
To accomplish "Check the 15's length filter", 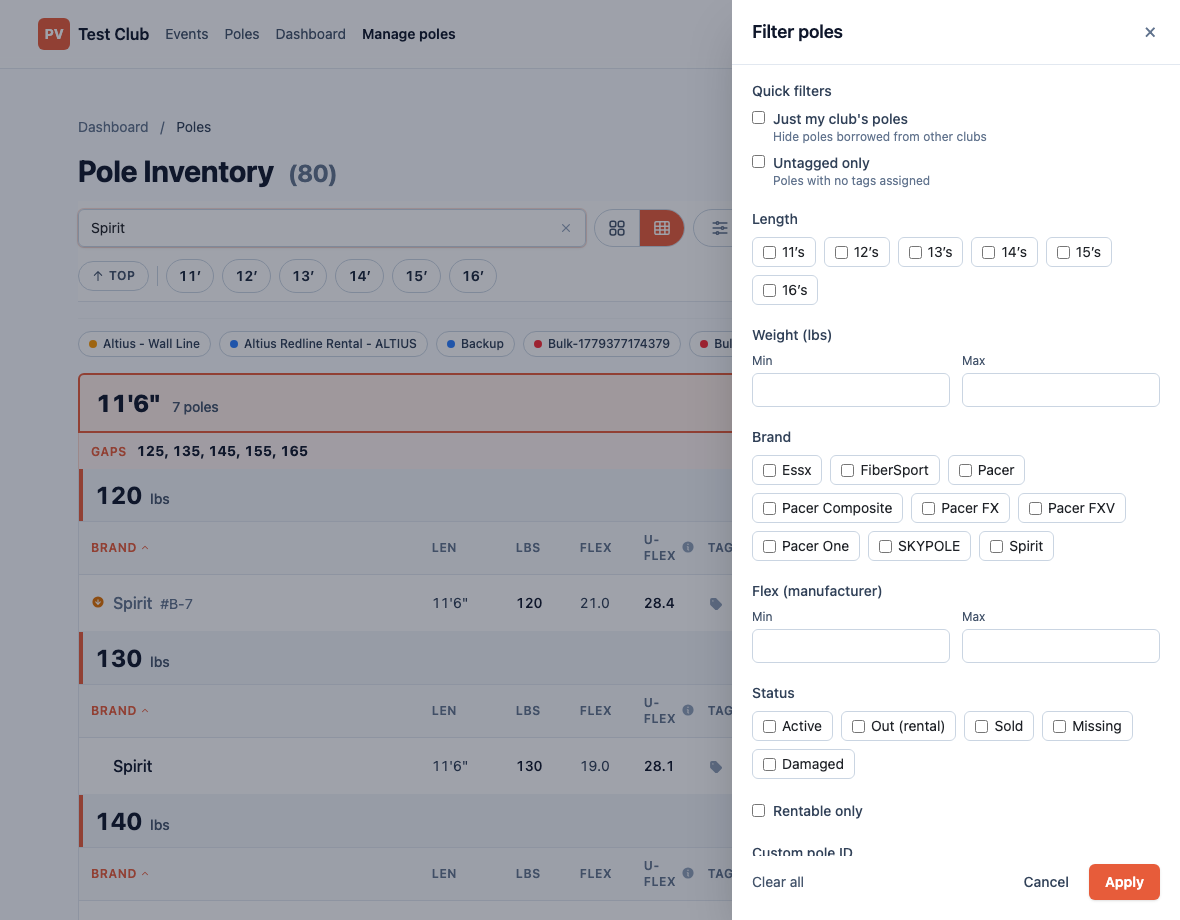I will pyautogui.click(x=1063, y=253).
